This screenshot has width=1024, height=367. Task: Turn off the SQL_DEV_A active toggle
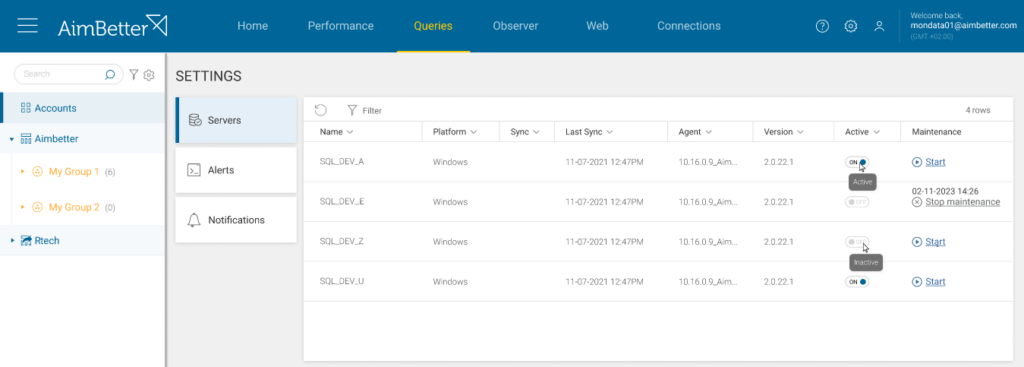click(857, 162)
